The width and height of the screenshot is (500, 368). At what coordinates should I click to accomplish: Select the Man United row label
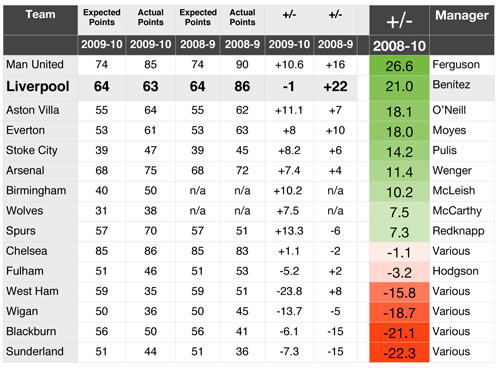tap(40, 65)
